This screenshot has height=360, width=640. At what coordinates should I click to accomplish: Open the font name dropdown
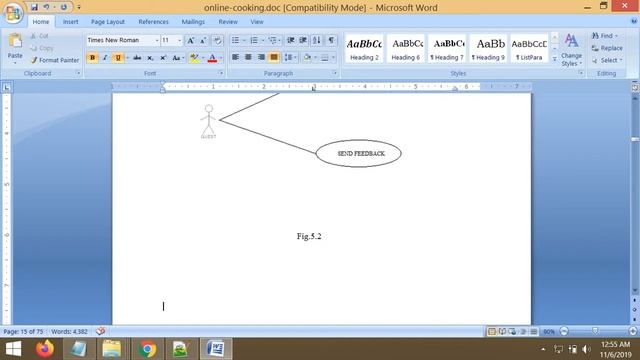click(157, 40)
